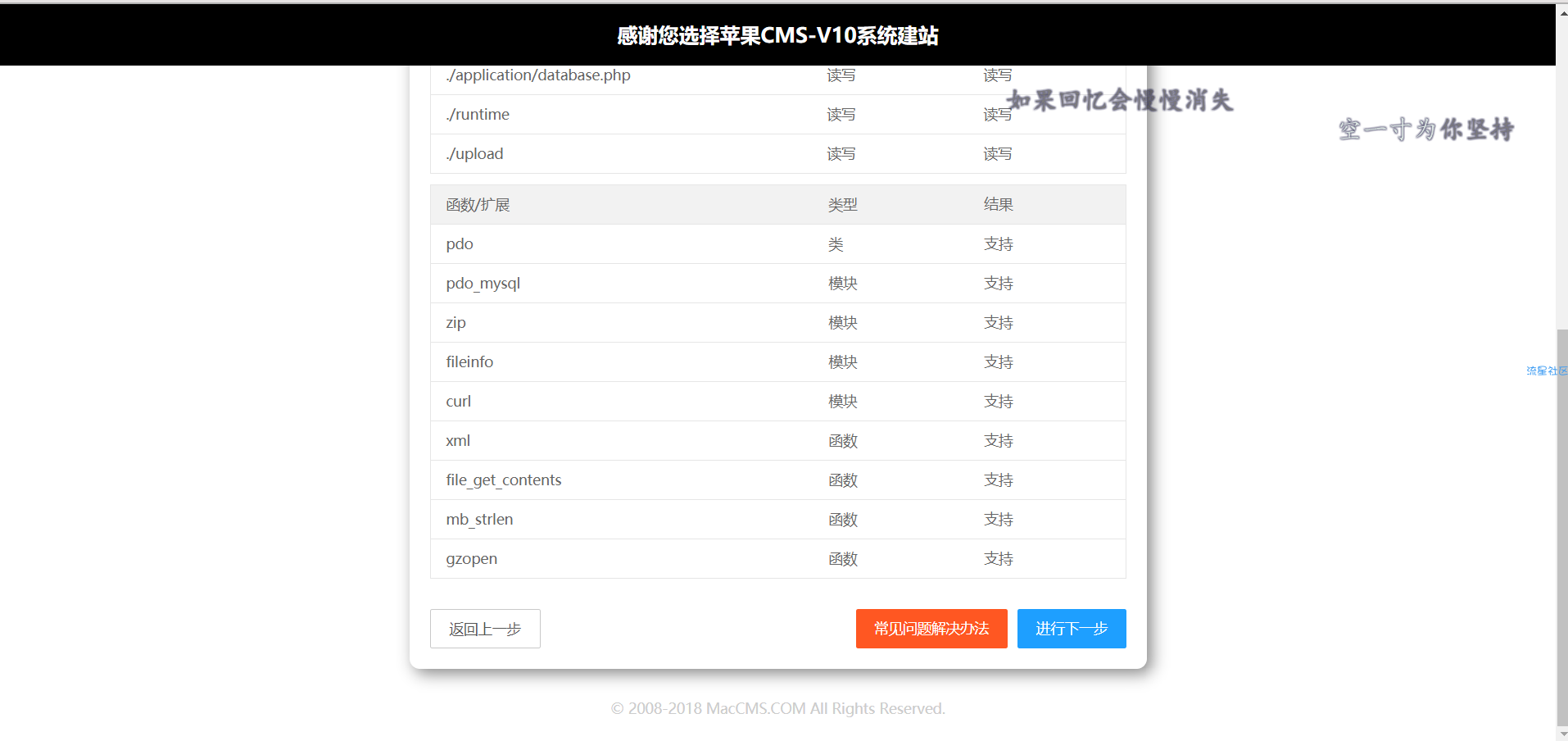This screenshot has height=741, width=1568.
Task: Click 函数 type cell in mb_strlen row
Action: click(842, 519)
